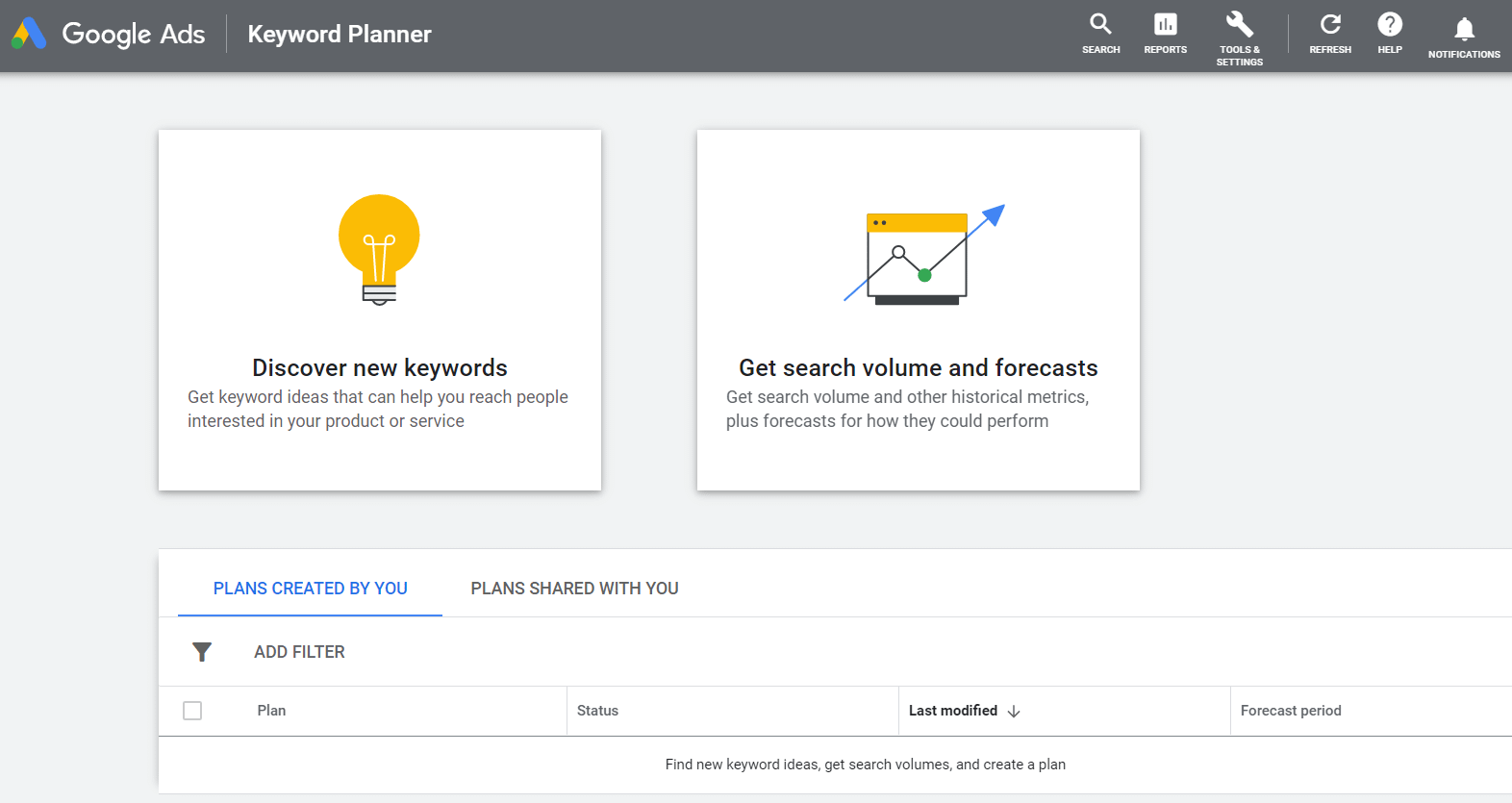Click the yellow lightbulb icon
The height and width of the screenshot is (803, 1512).
(379, 250)
